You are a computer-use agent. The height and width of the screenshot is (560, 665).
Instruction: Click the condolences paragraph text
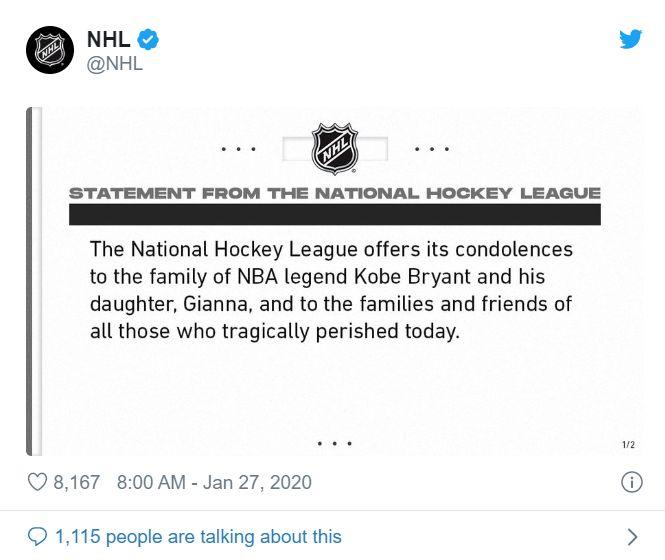pyautogui.click(x=331, y=290)
